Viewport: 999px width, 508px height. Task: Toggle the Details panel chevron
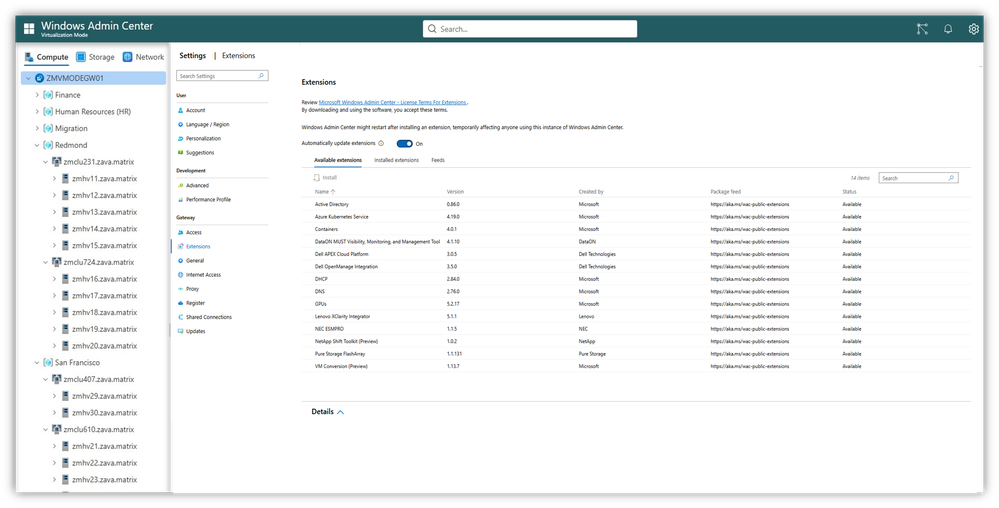(x=340, y=412)
